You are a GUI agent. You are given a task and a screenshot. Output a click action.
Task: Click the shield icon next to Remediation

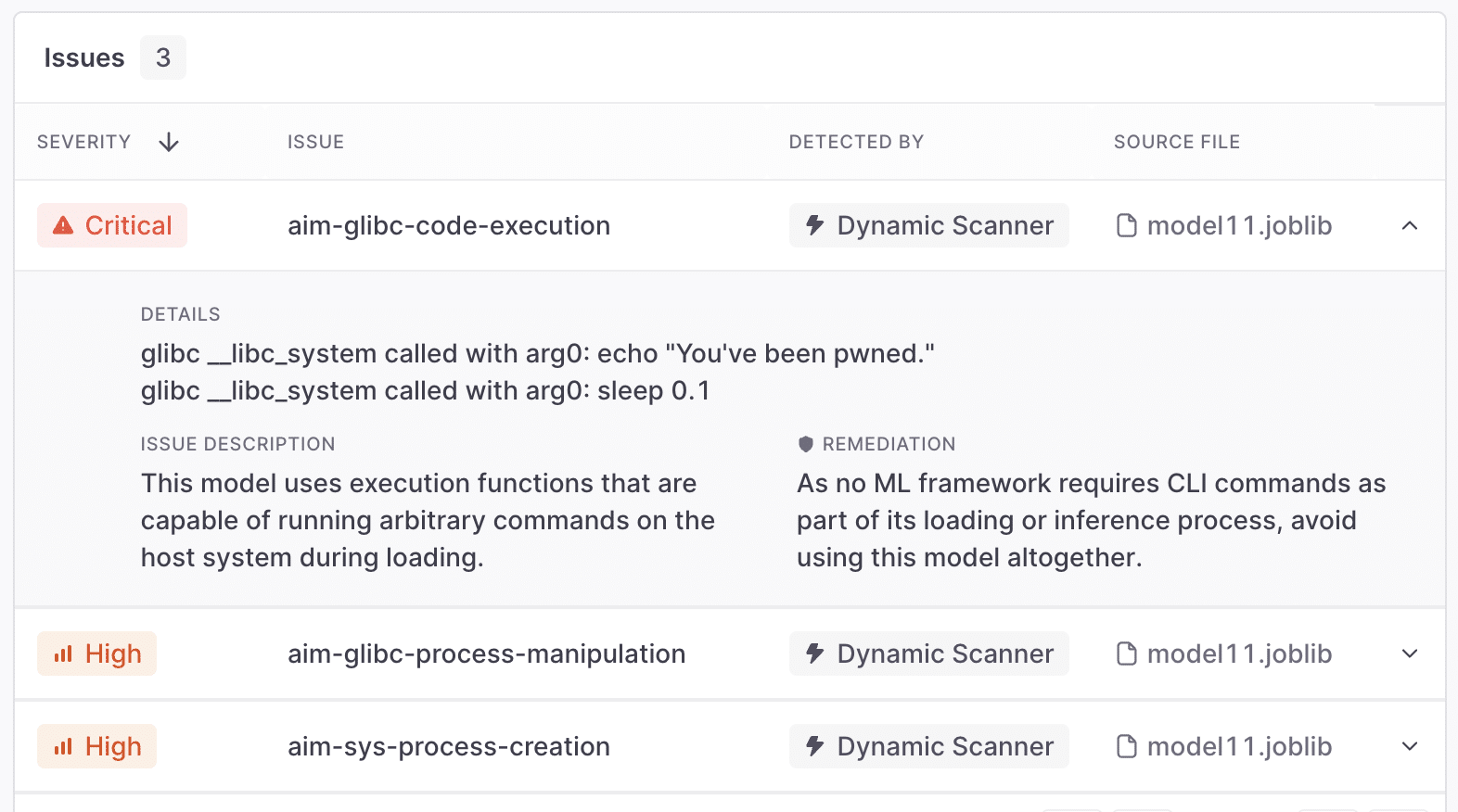tap(806, 444)
